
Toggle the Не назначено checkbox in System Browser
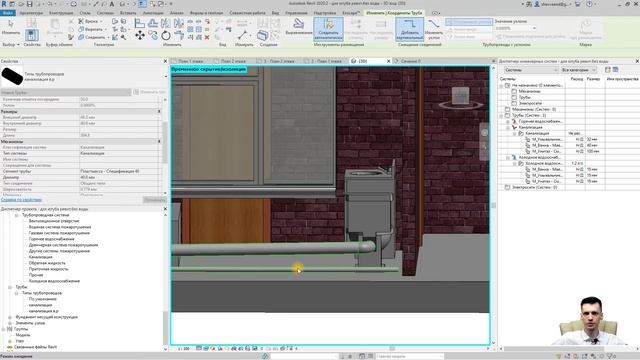[507, 85]
